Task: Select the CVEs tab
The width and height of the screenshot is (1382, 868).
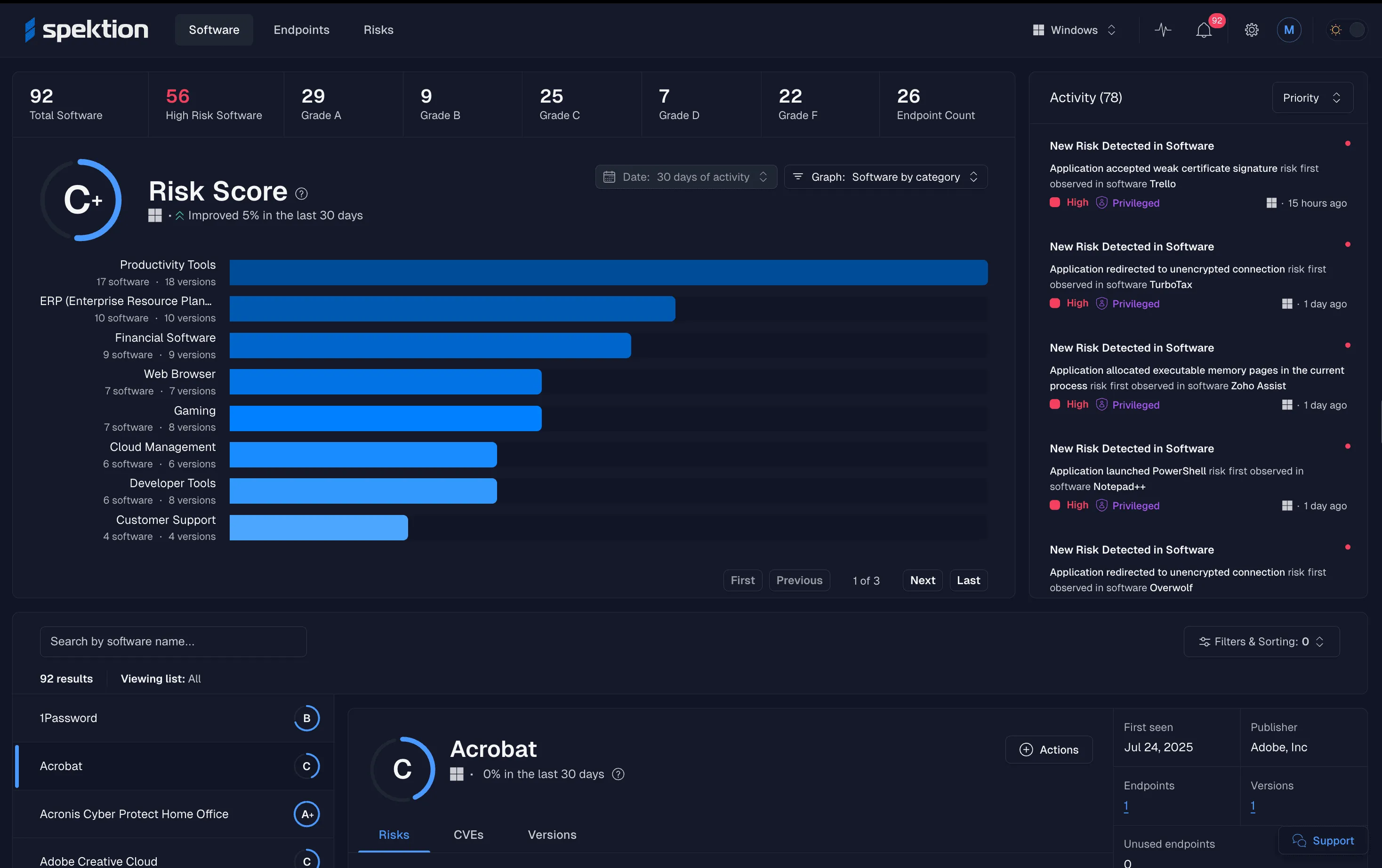Action: pyautogui.click(x=468, y=835)
